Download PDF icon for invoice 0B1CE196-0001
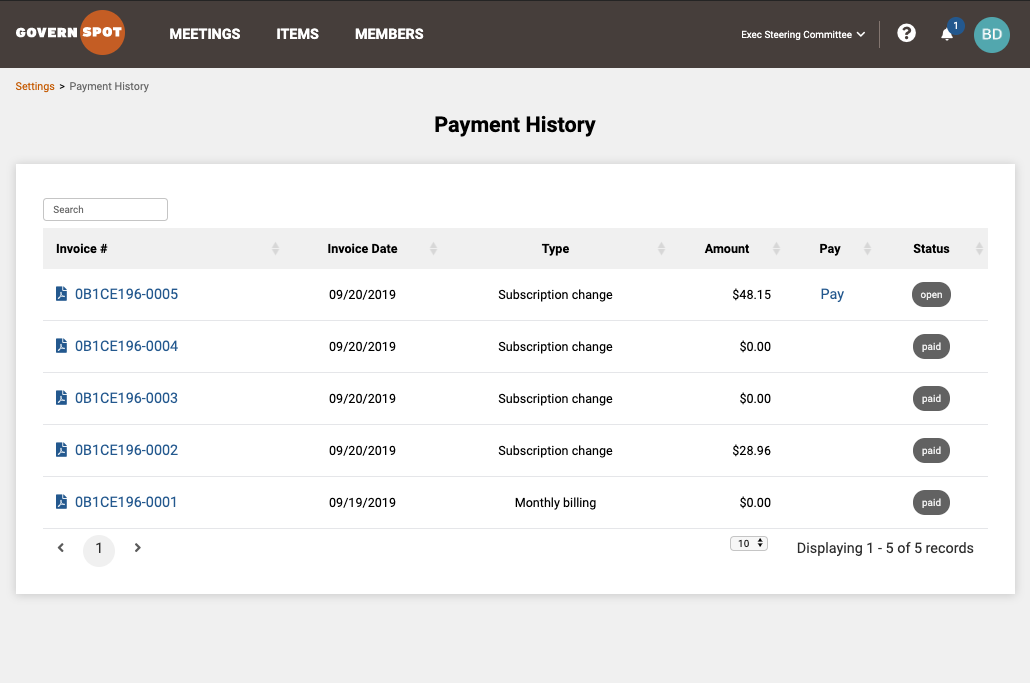The width and height of the screenshot is (1030, 683). [x=61, y=502]
